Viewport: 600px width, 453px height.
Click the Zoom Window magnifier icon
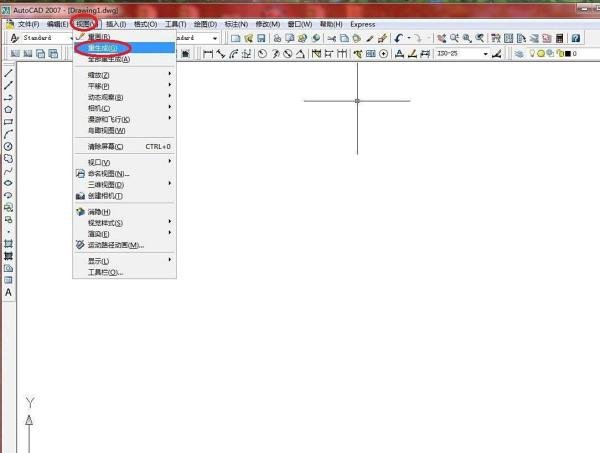(467, 38)
